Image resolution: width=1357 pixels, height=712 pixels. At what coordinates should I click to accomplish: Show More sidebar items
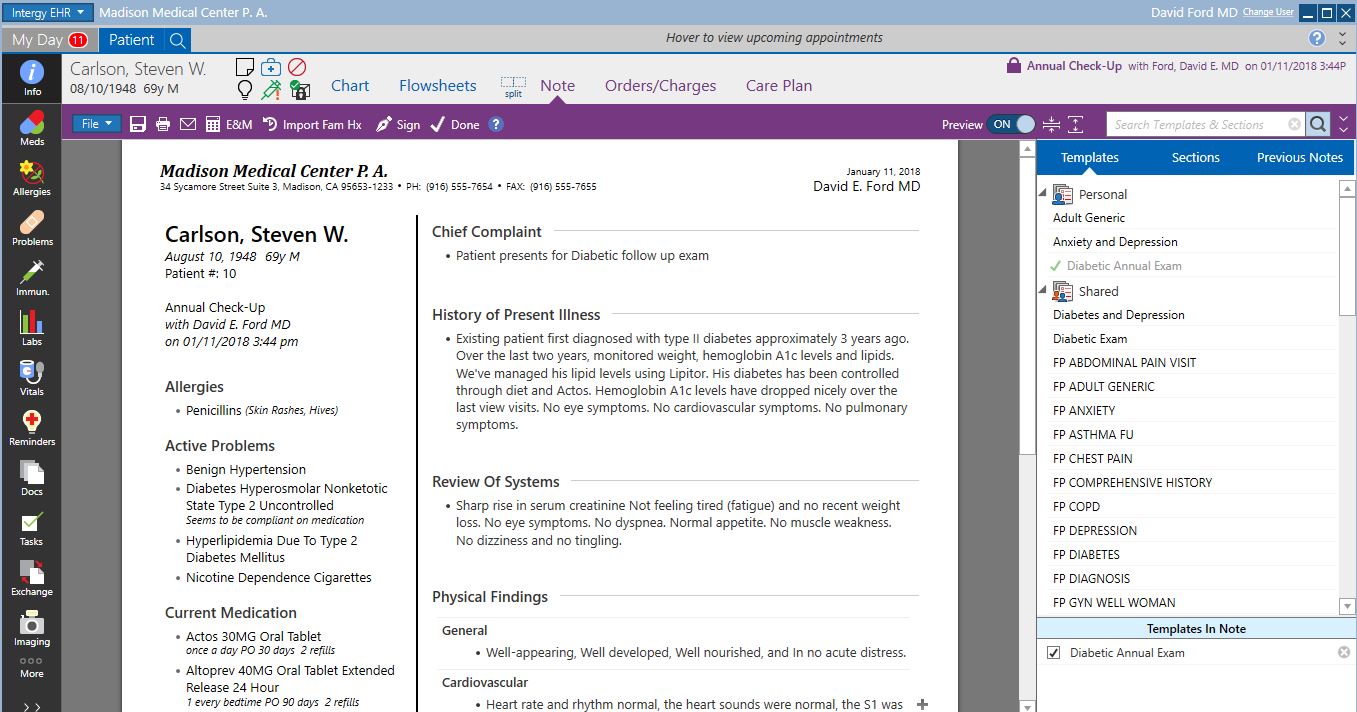point(32,667)
